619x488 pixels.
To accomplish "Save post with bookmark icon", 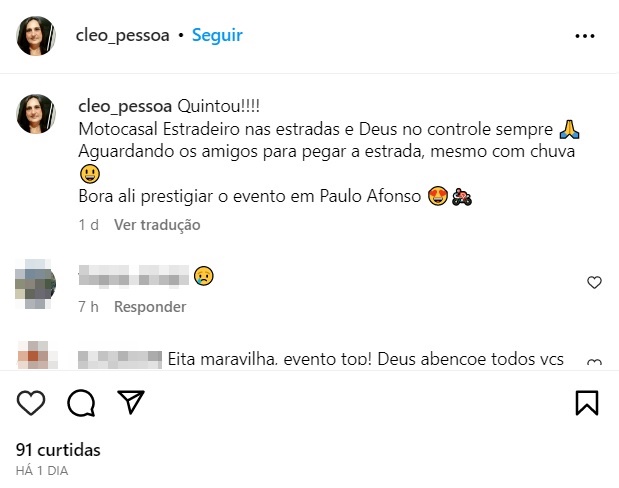I will [x=587, y=402].
